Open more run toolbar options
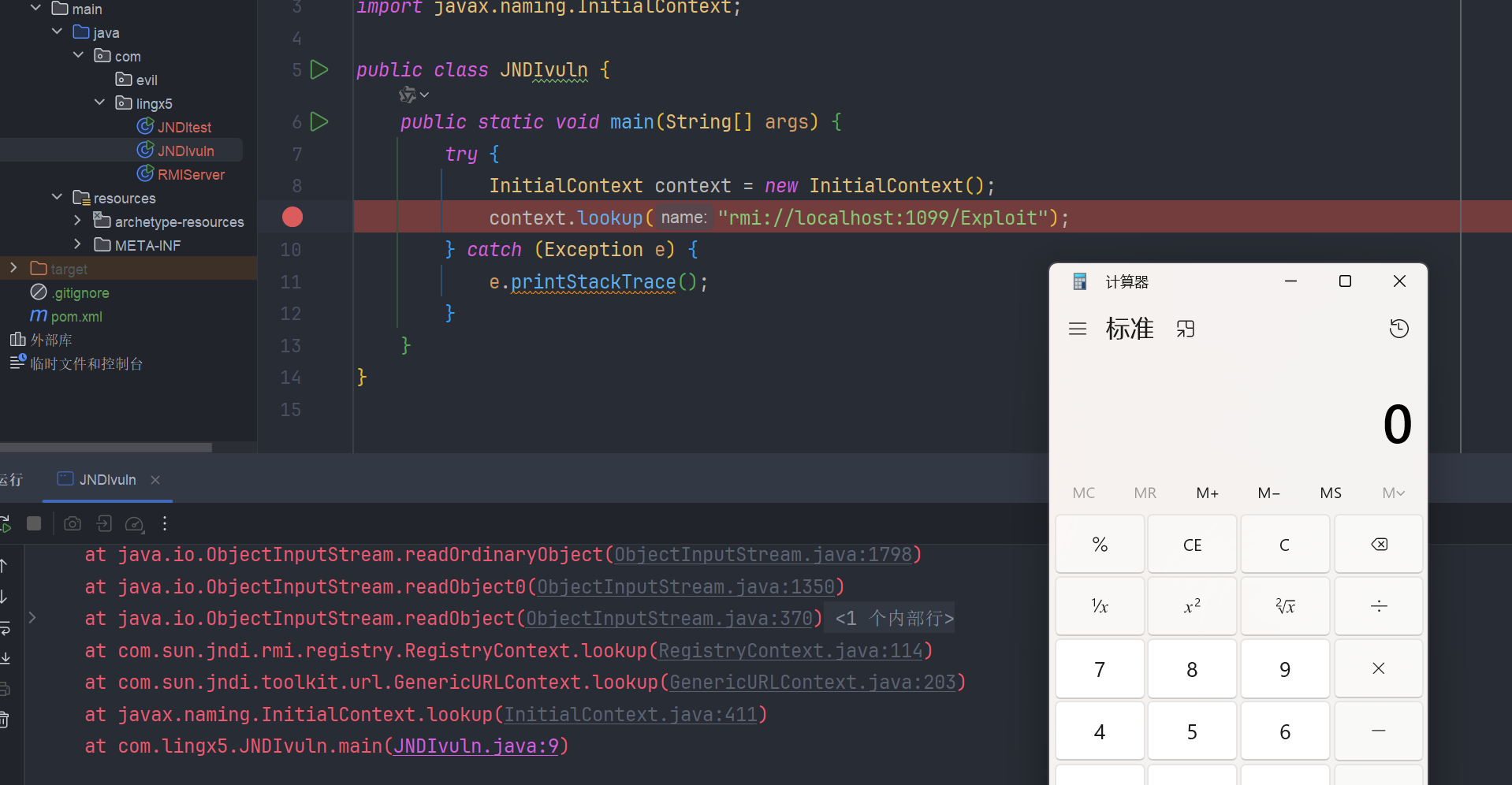 point(165,523)
